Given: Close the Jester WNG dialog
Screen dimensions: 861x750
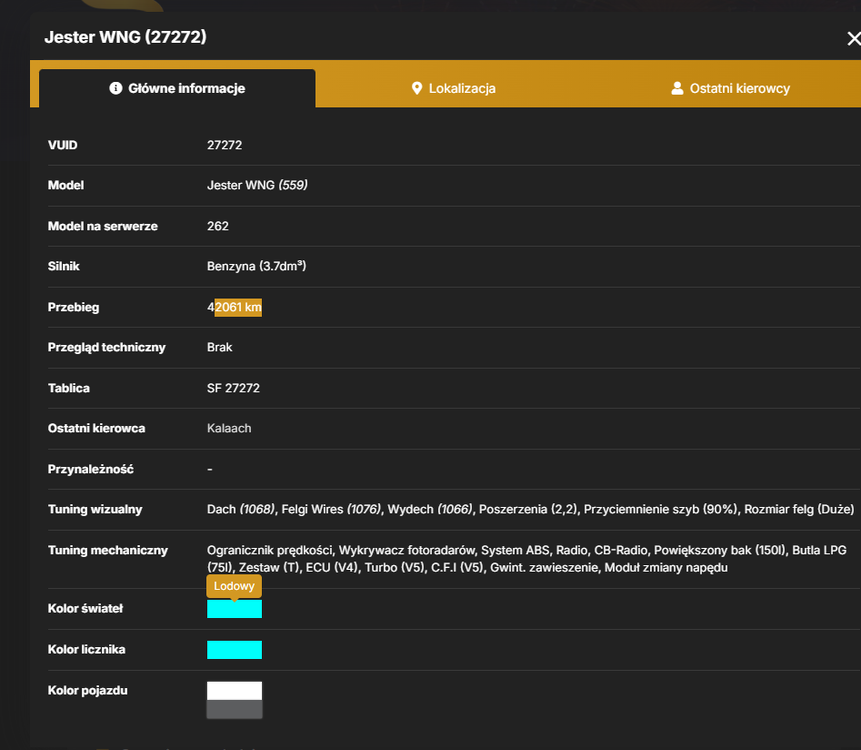Looking at the screenshot, I should coord(853,38).
